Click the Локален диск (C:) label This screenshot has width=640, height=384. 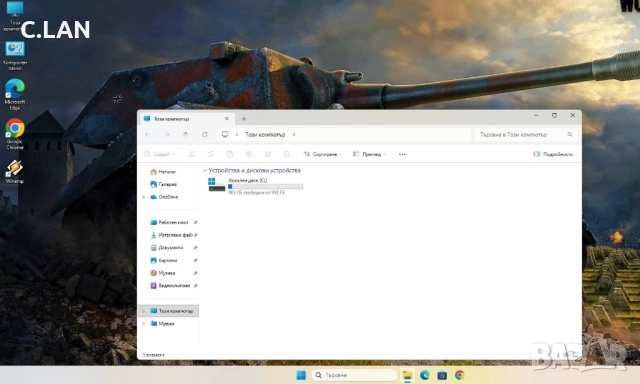point(248,180)
